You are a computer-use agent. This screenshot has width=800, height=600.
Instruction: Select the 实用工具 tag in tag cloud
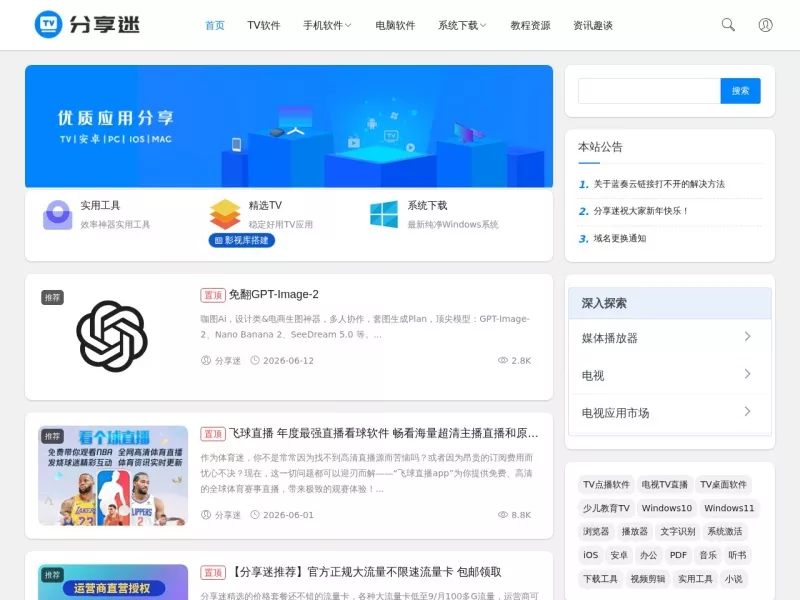click(x=695, y=579)
